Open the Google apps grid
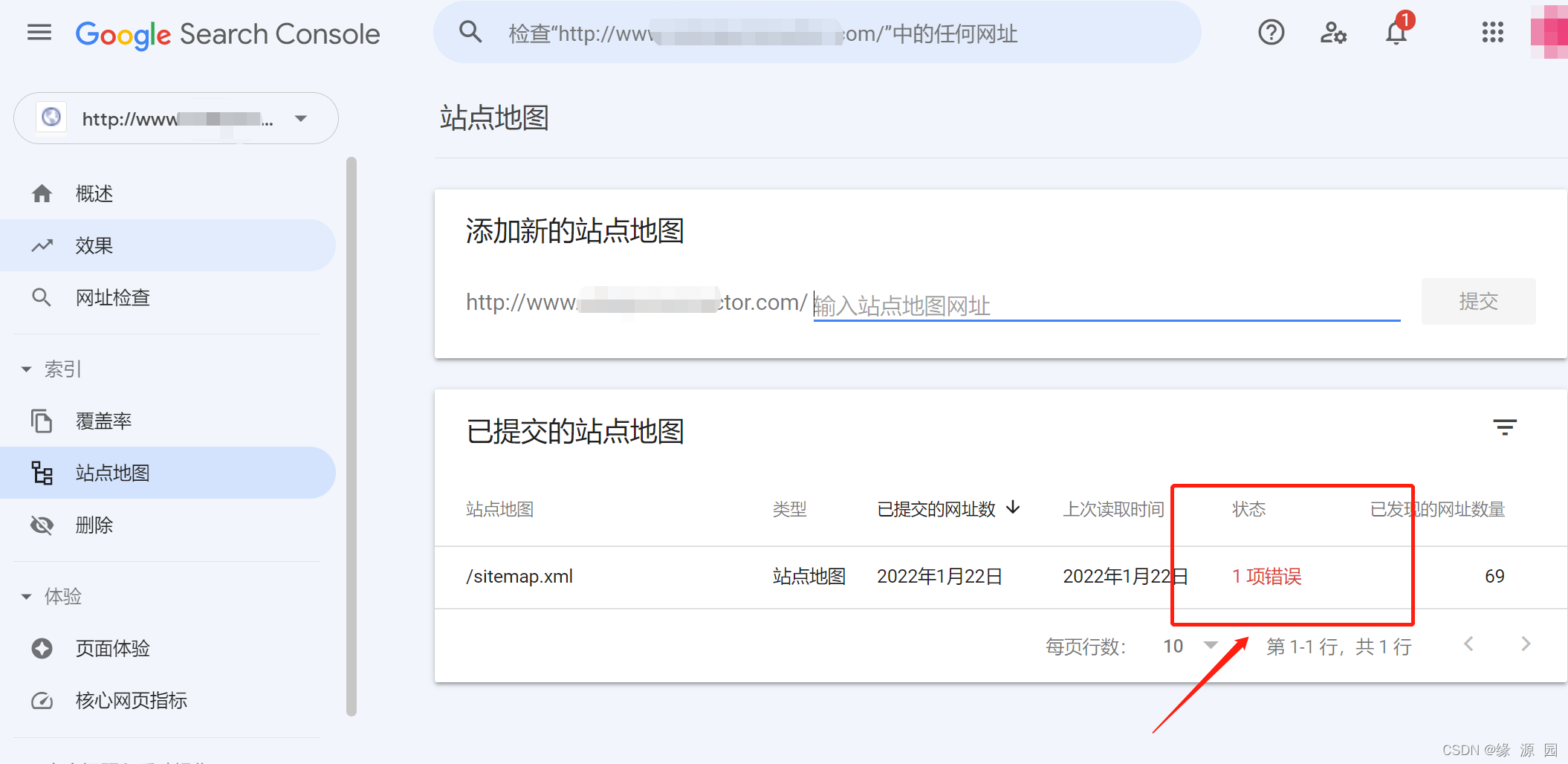 click(x=1491, y=33)
